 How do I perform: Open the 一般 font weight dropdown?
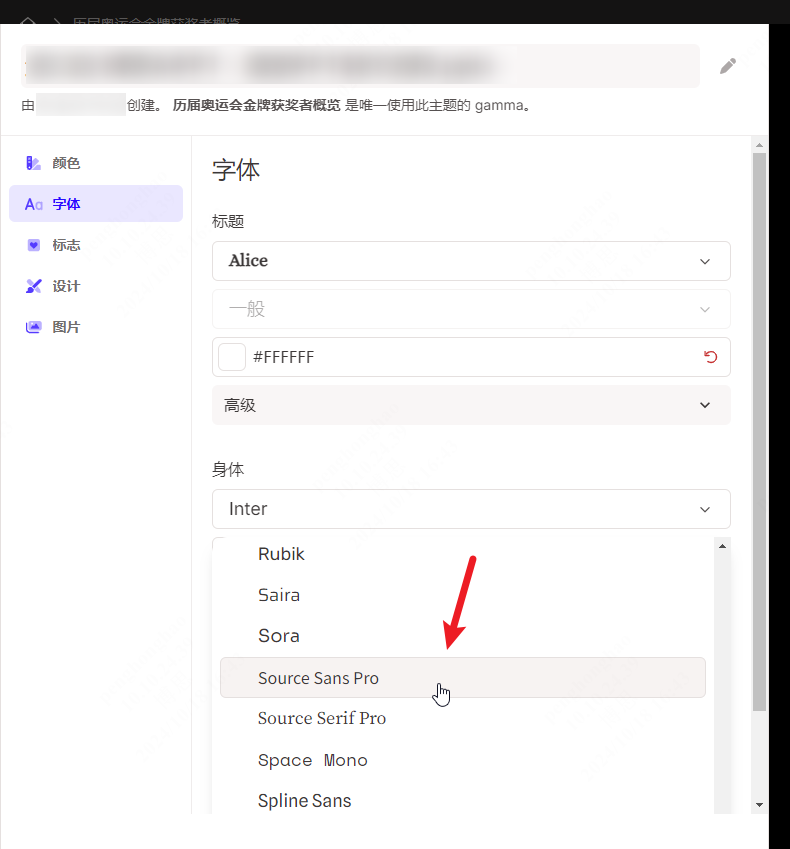(471, 309)
